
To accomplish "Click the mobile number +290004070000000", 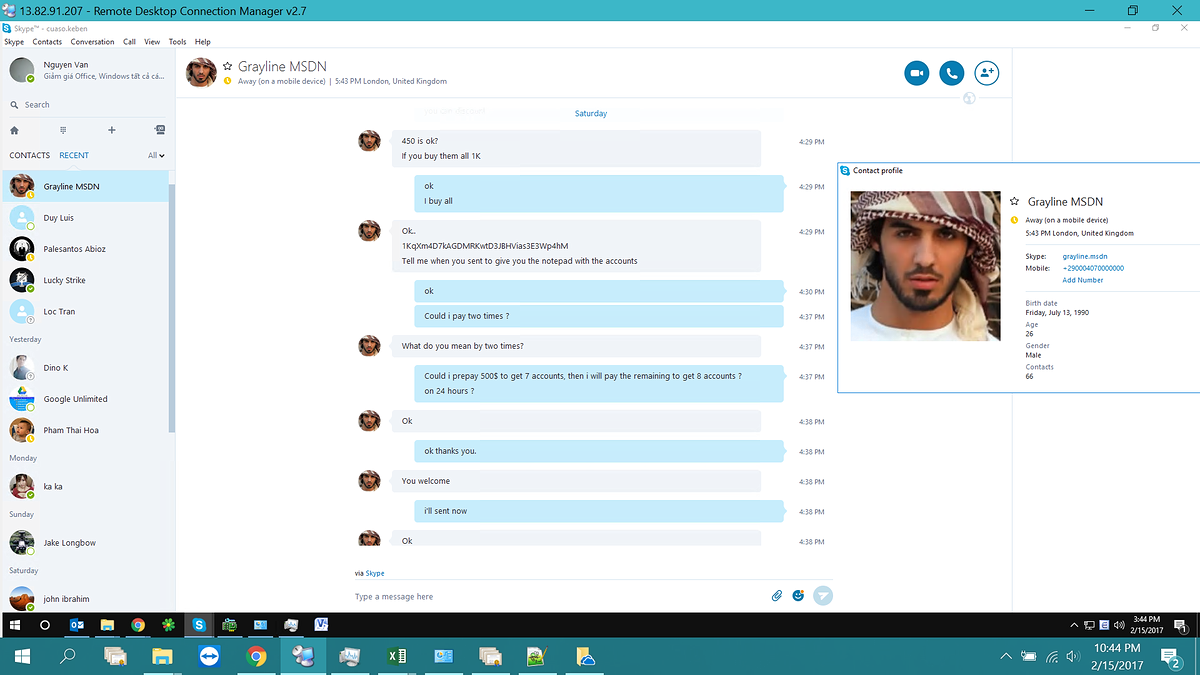I will [x=1093, y=268].
